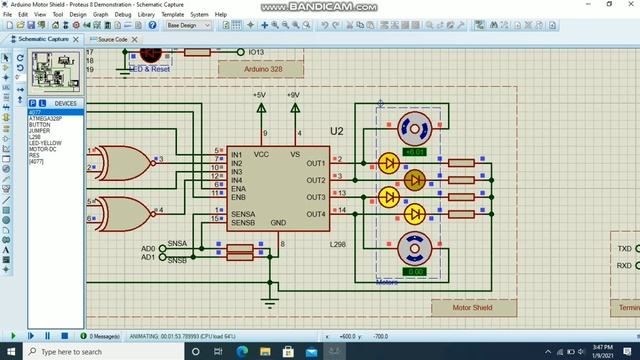Open the Graph menu
This screenshot has width=640, height=360.
[100, 14]
